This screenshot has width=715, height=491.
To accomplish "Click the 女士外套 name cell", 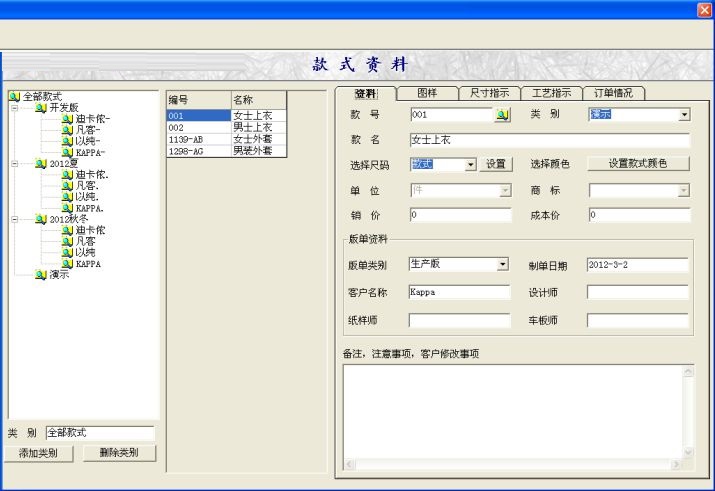I will (259, 140).
